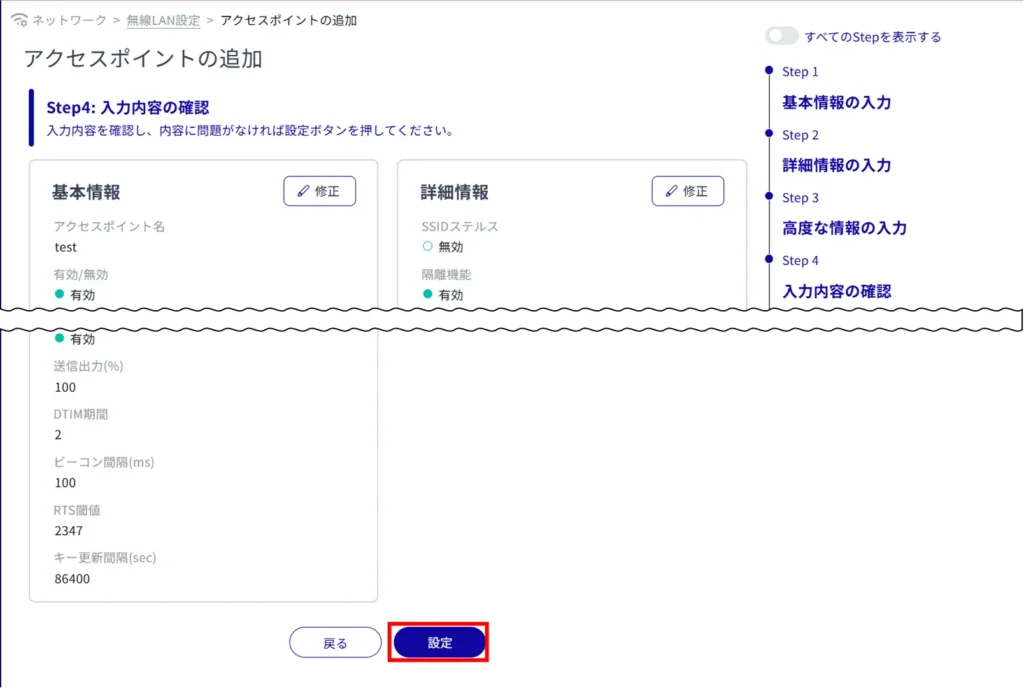1024x688 pixels.
Task: Click the 無効 indicator under SSIDステルス
Action: click(x=428, y=247)
